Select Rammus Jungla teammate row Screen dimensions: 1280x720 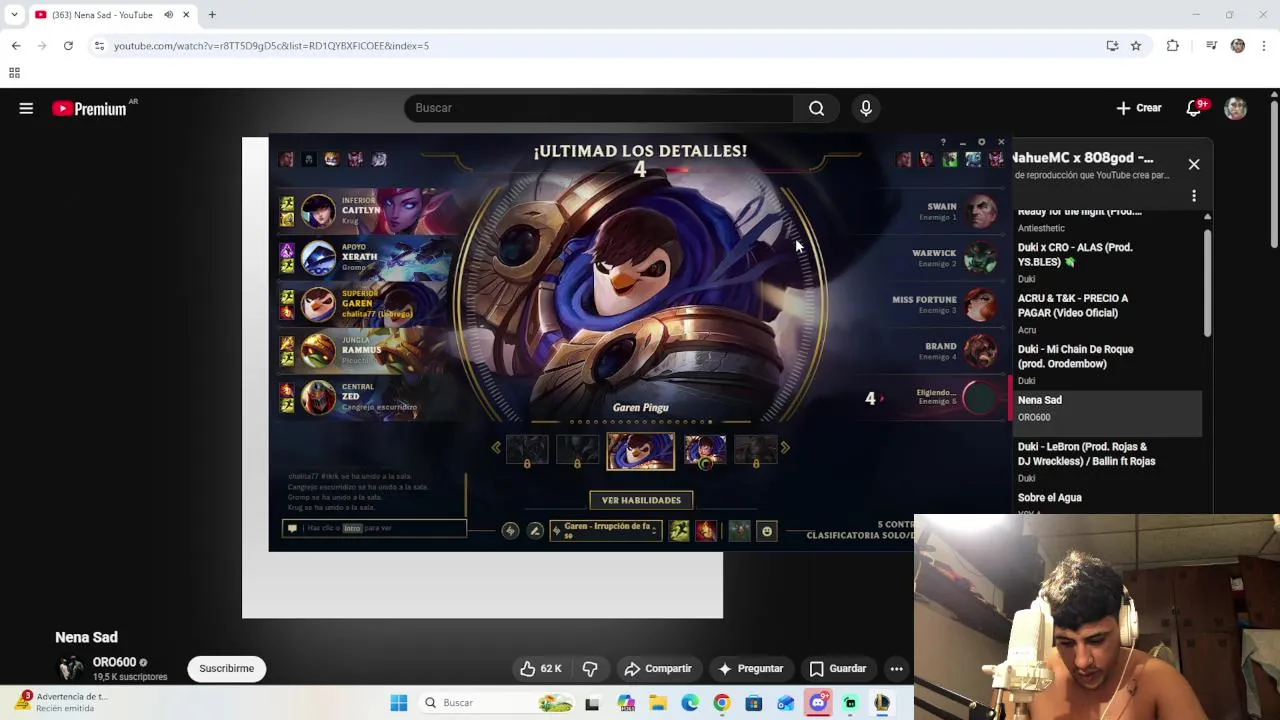pyautogui.click(x=365, y=351)
